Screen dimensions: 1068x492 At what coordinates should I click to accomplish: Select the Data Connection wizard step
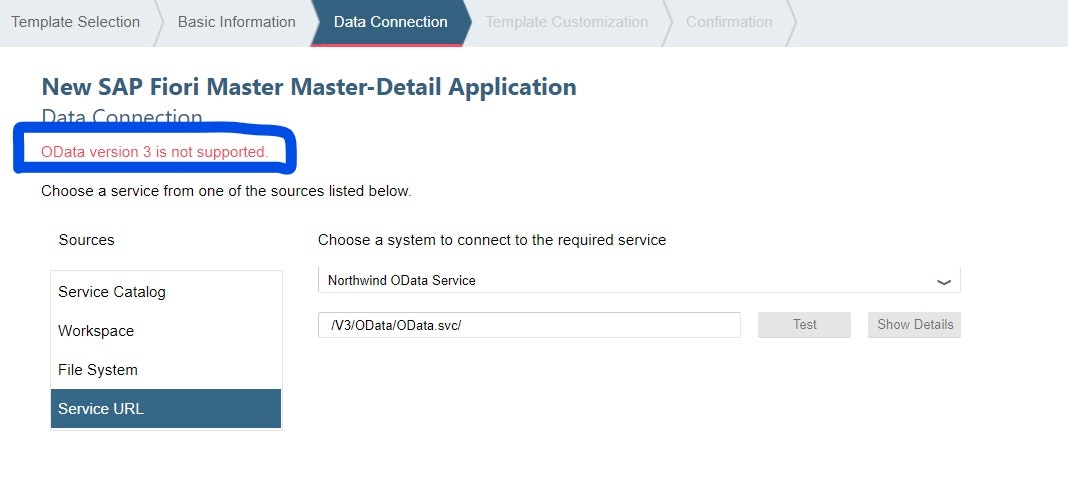tap(390, 22)
